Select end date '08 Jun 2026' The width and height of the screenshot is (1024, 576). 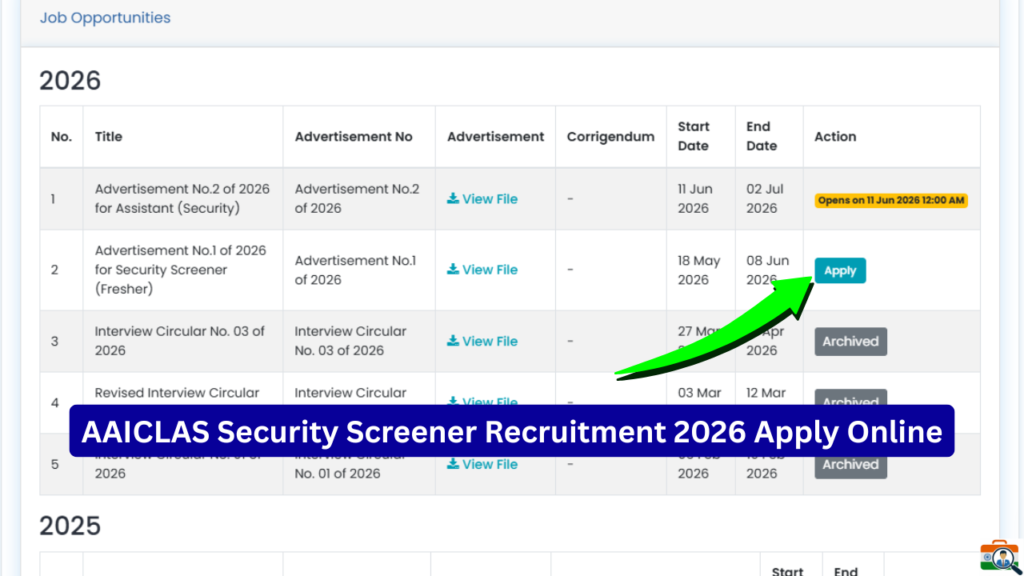767,270
